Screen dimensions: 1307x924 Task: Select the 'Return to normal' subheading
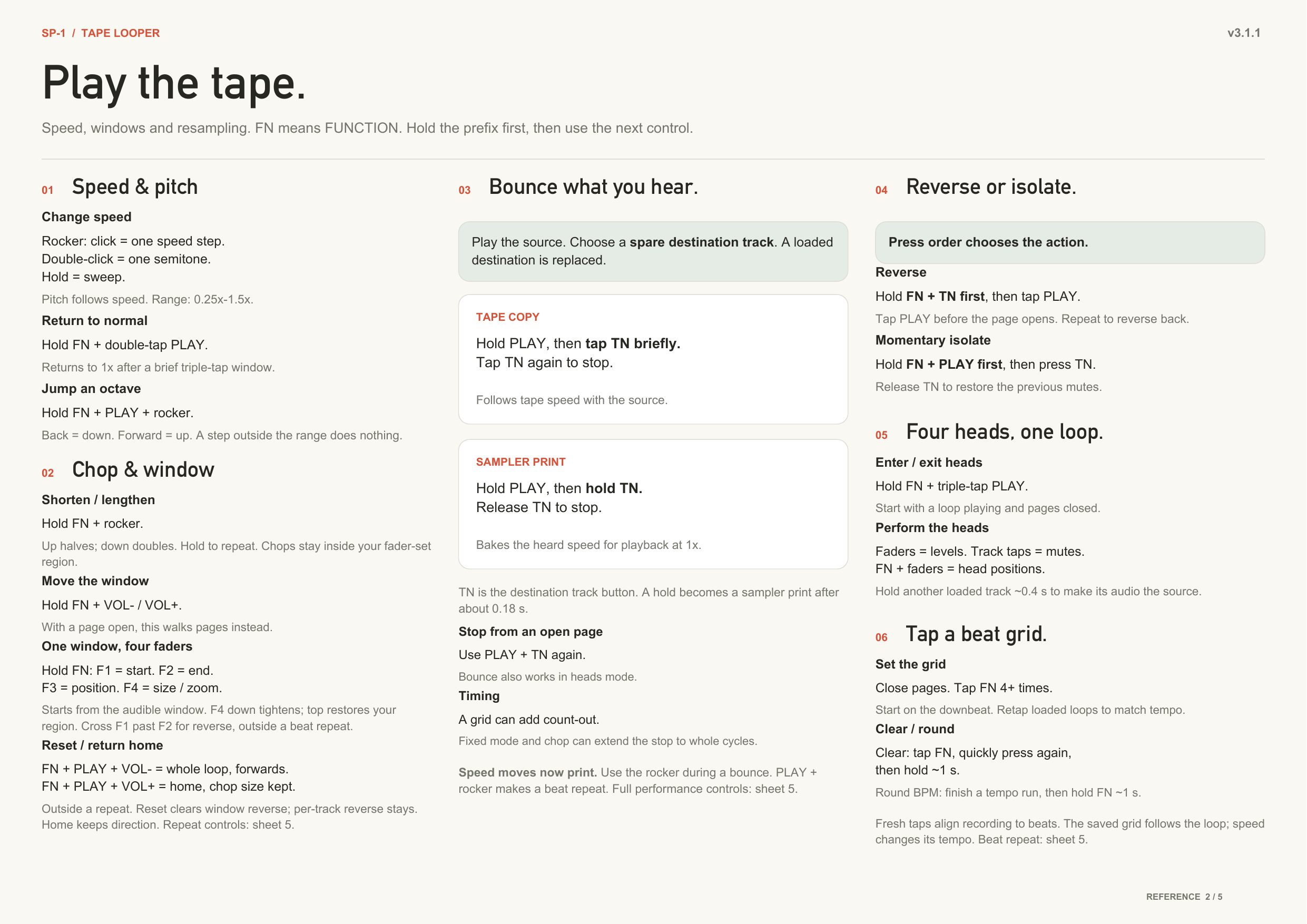[94, 320]
